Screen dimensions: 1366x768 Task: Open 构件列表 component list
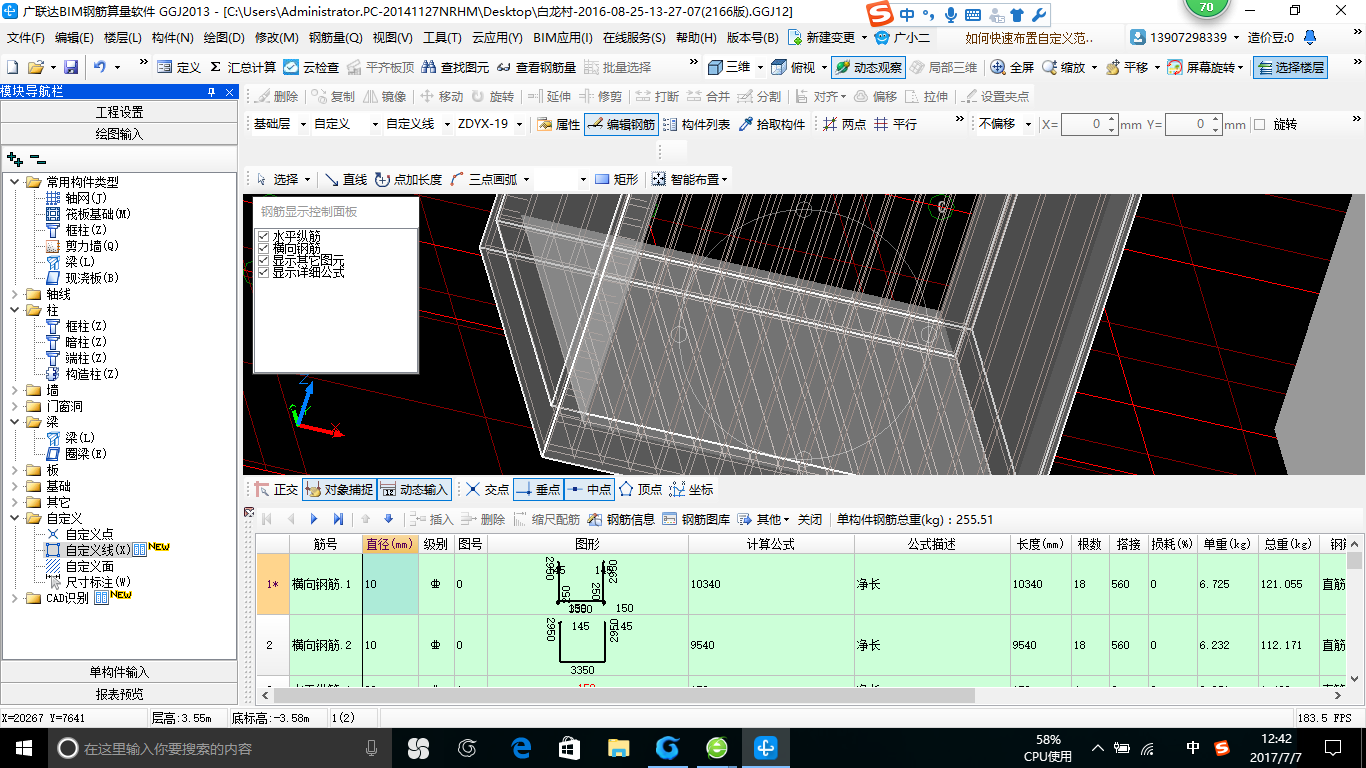coord(696,124)
